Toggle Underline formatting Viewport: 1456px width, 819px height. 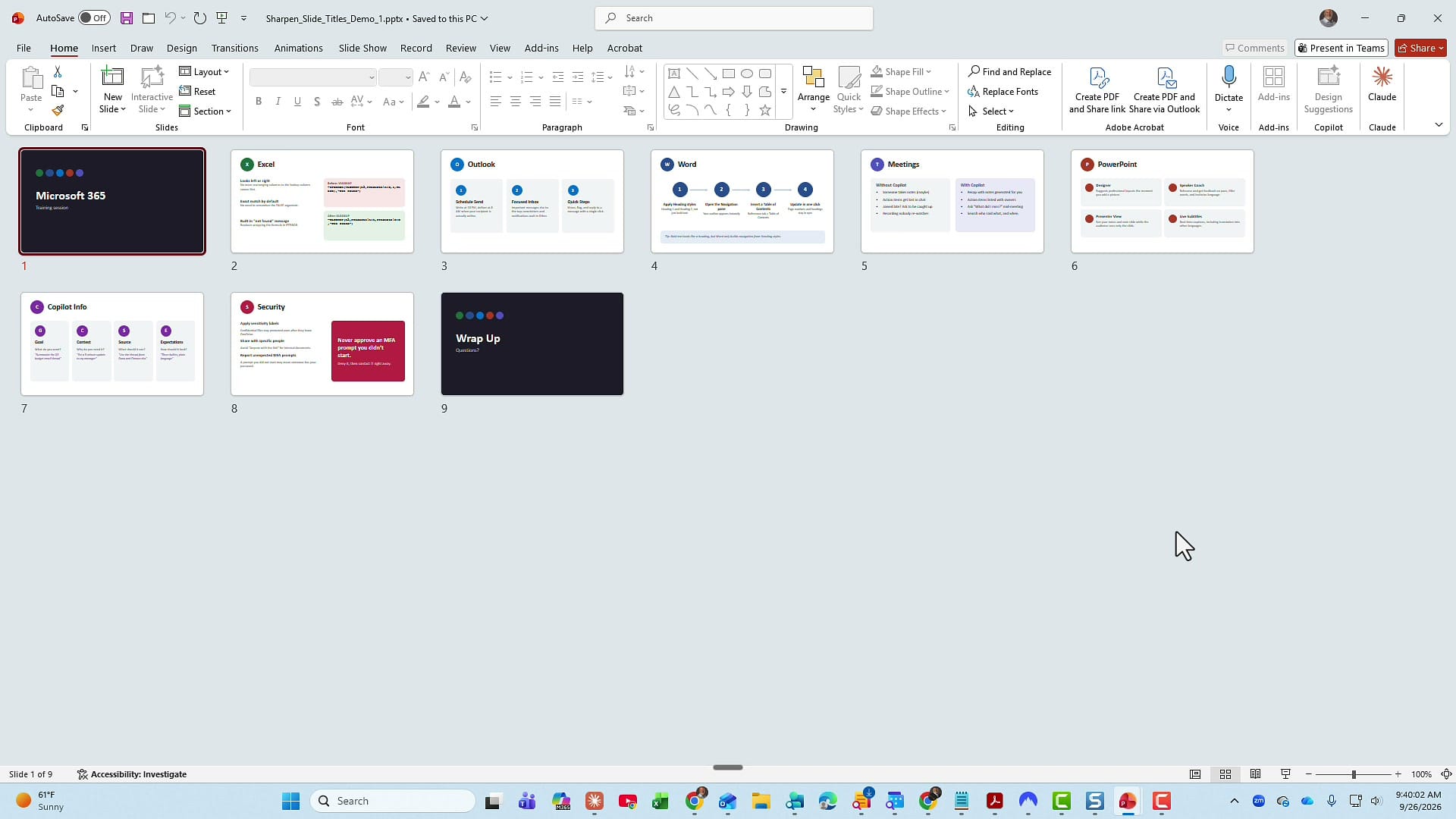coord(297,102)
